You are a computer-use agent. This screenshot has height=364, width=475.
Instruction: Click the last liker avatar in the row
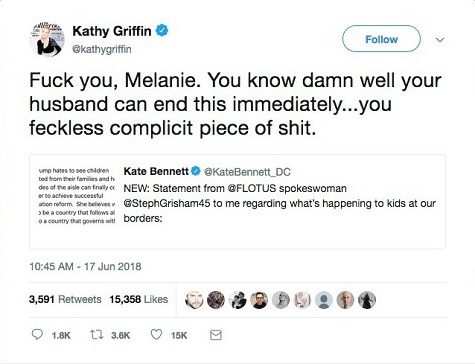tap(367, 300)
